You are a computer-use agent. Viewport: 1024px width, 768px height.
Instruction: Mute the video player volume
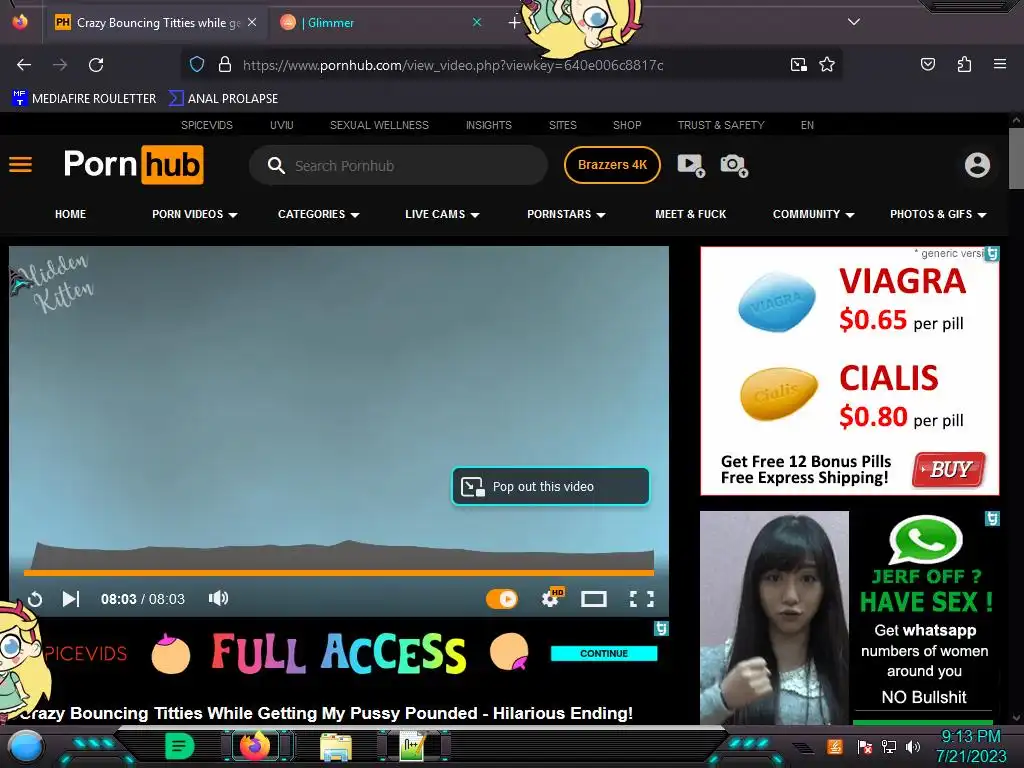pyautogui.click(x=218, y=598)
